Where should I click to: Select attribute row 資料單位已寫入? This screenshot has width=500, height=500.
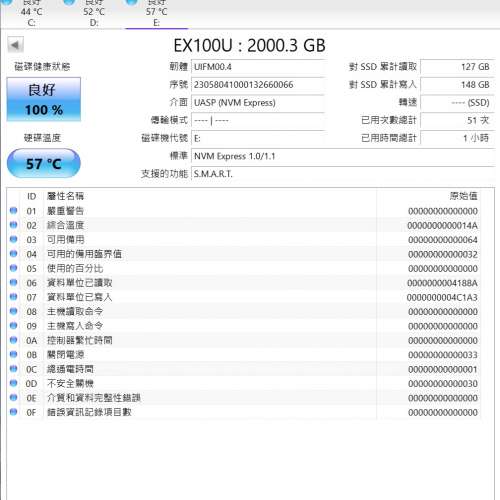244,297
